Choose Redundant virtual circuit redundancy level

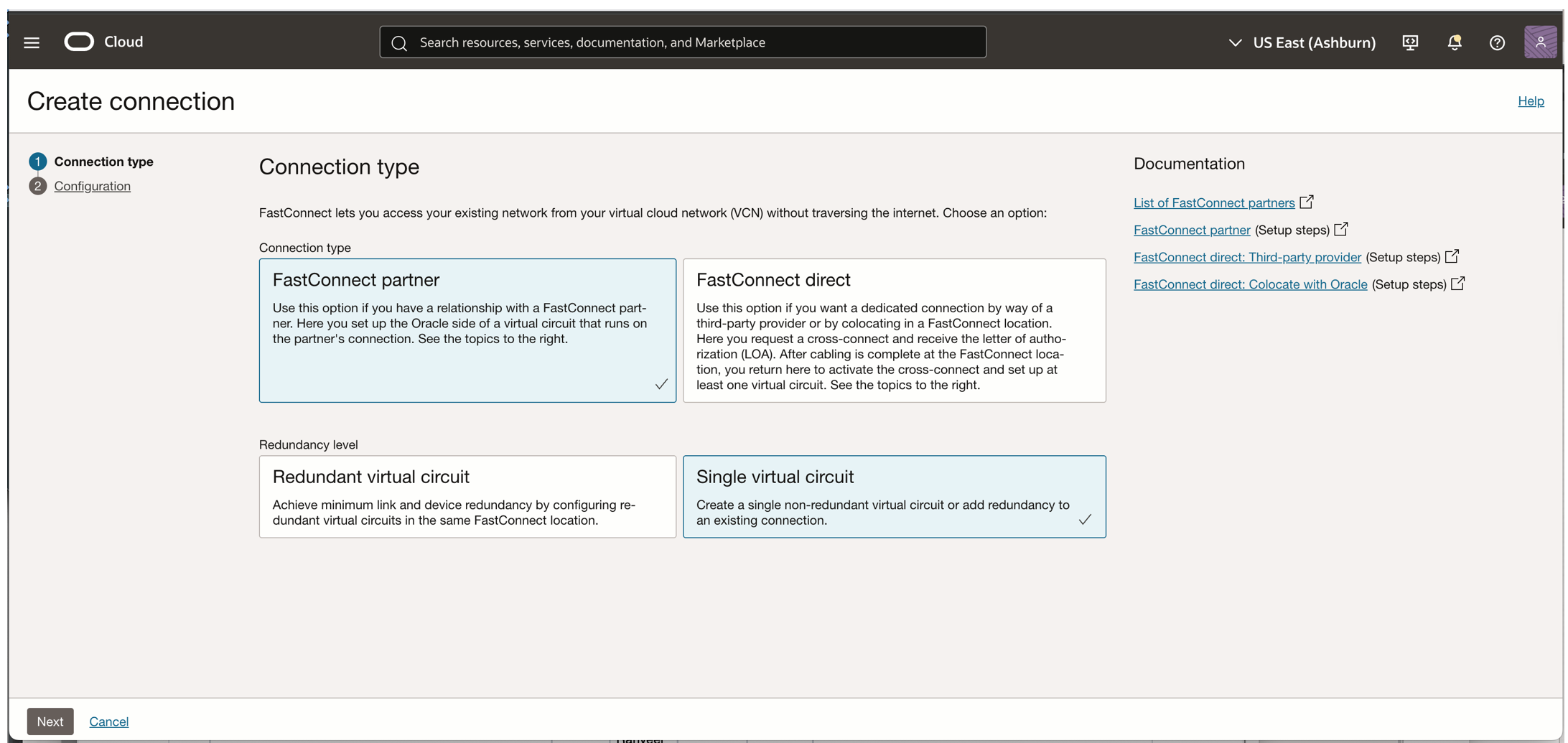coord(467,497)
